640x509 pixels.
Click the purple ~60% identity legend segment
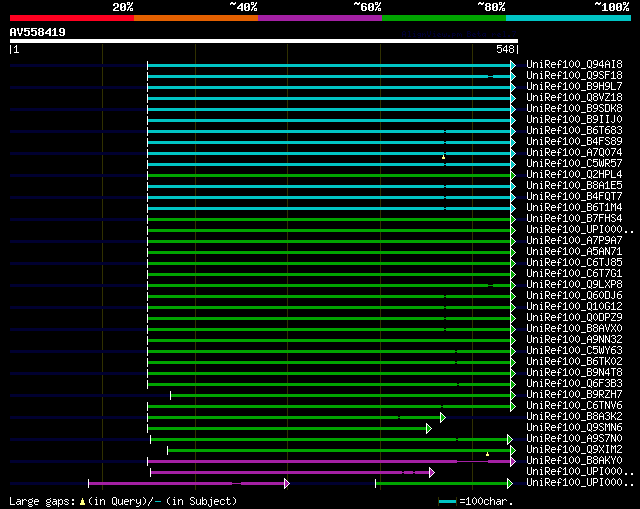click(x=319, y=18)
